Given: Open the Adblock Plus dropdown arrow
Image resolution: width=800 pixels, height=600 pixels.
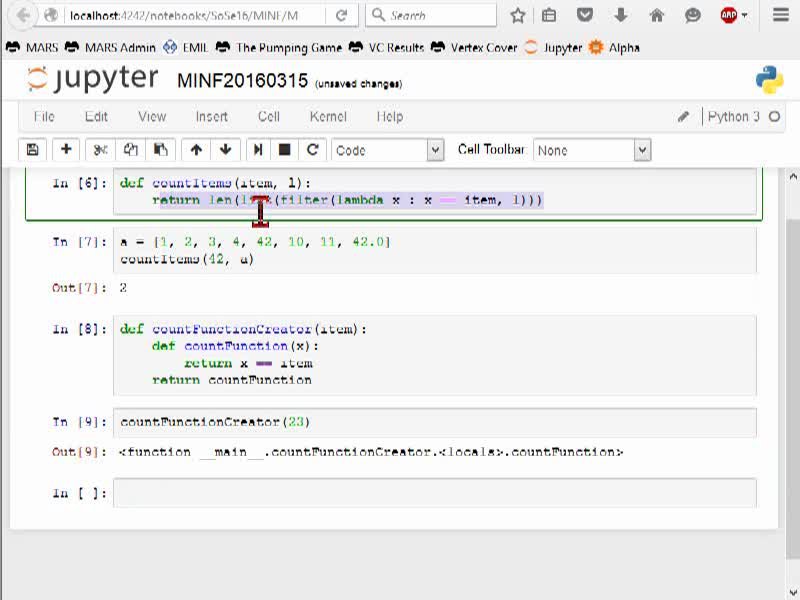Looking at the screenshot, I should tap(745, 16).
